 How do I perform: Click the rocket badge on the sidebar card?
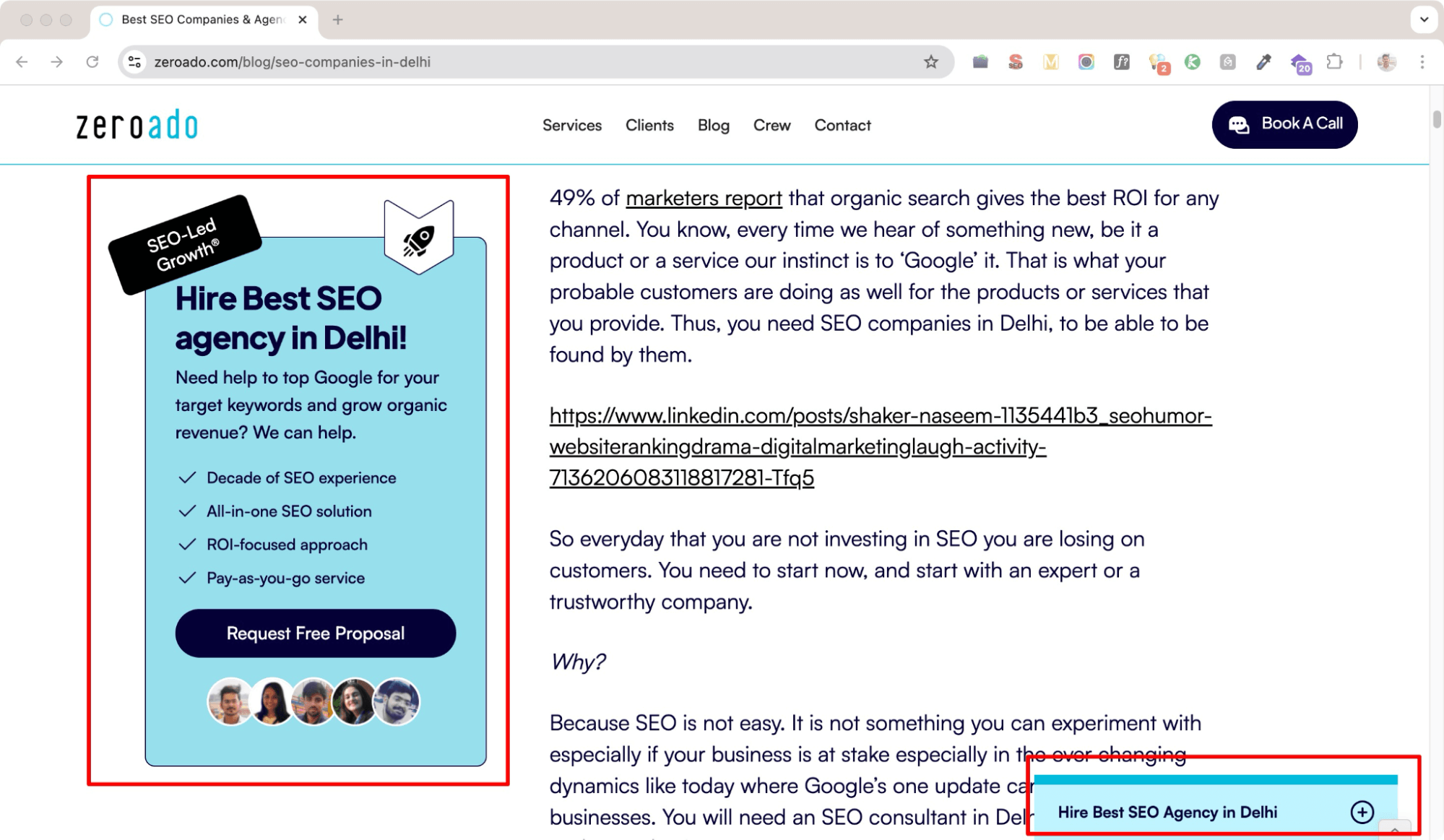(x=419, y=238)
